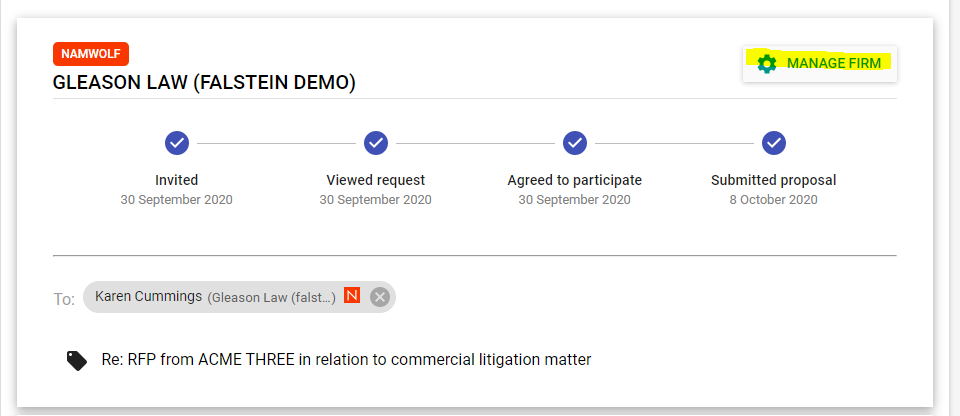Click the gear icon beside Manage Firm
This screenshot has width=960, height=416.
pyautogui.click(x=767, y=64)
